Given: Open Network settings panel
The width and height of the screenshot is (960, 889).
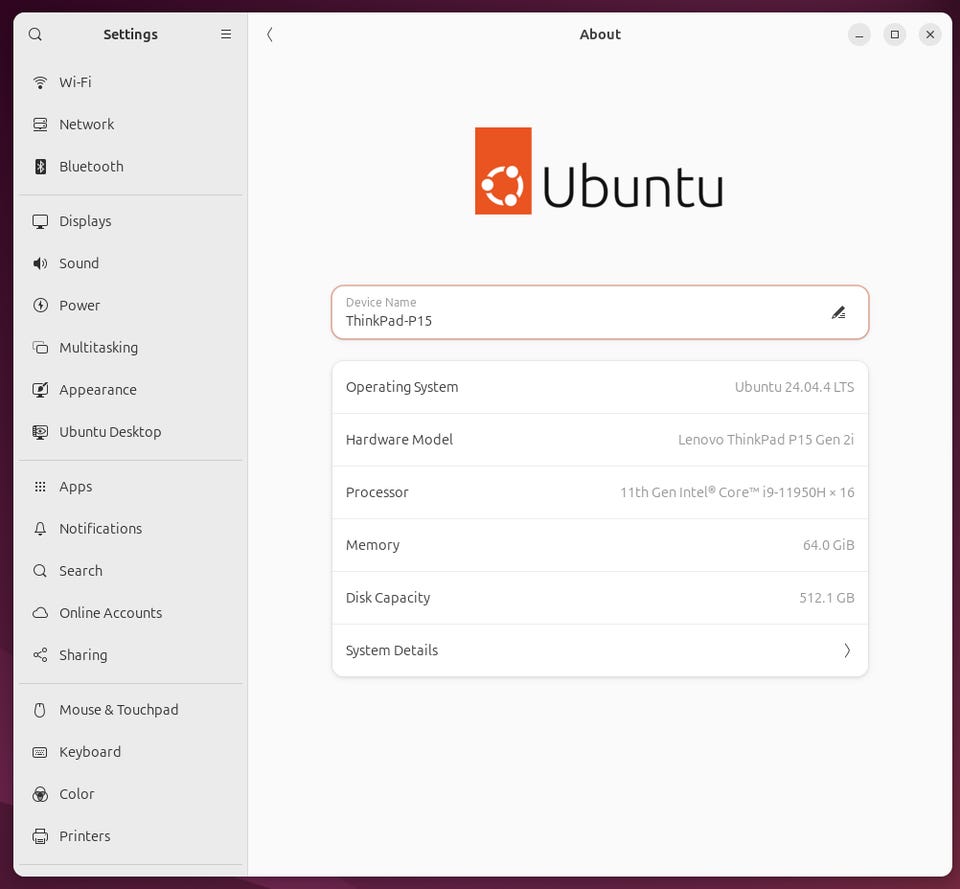Looking at the screenshot, I should click(131, 124).
